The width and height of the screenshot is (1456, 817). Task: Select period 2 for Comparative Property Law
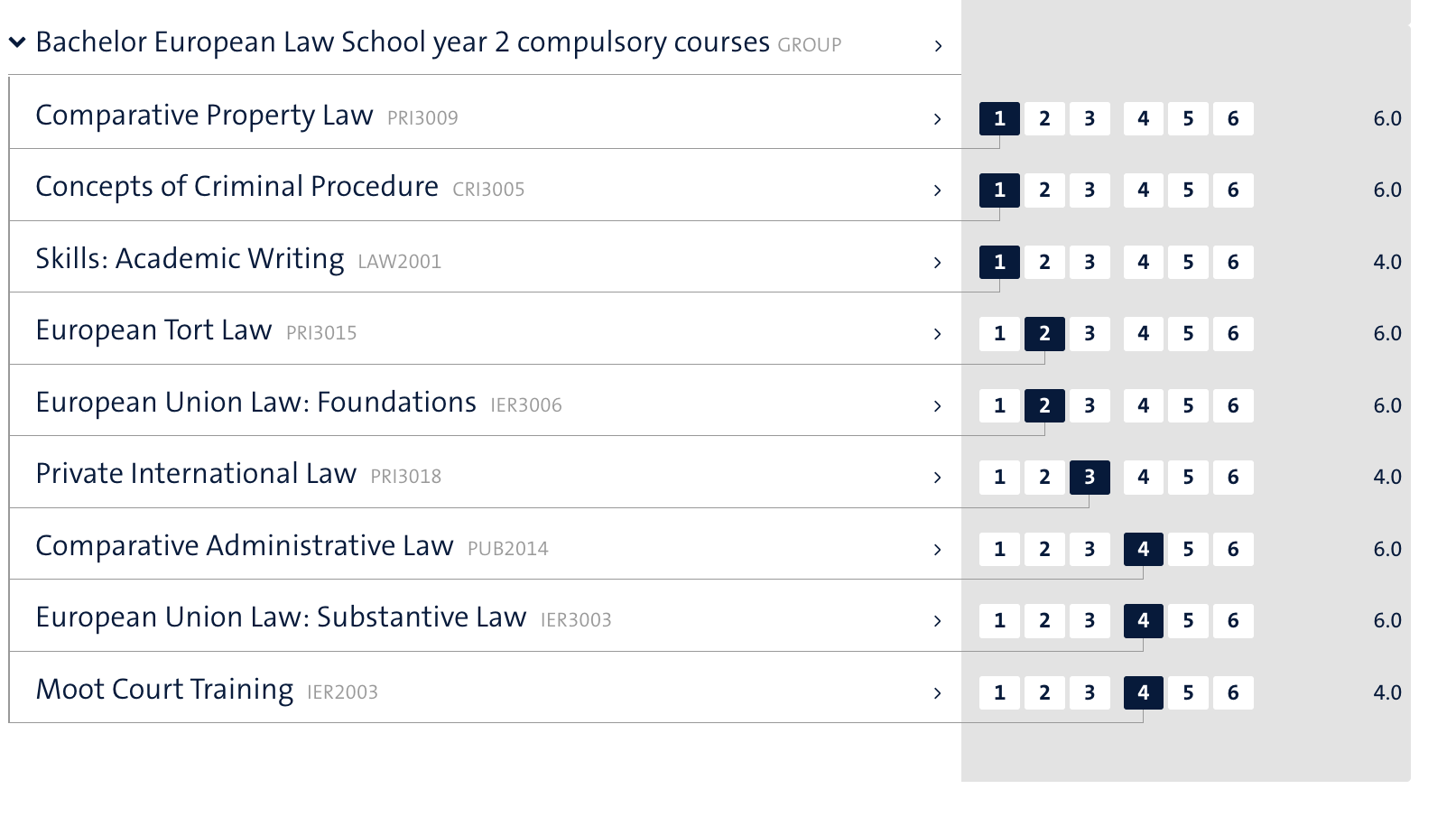[x=1044, y=118]
